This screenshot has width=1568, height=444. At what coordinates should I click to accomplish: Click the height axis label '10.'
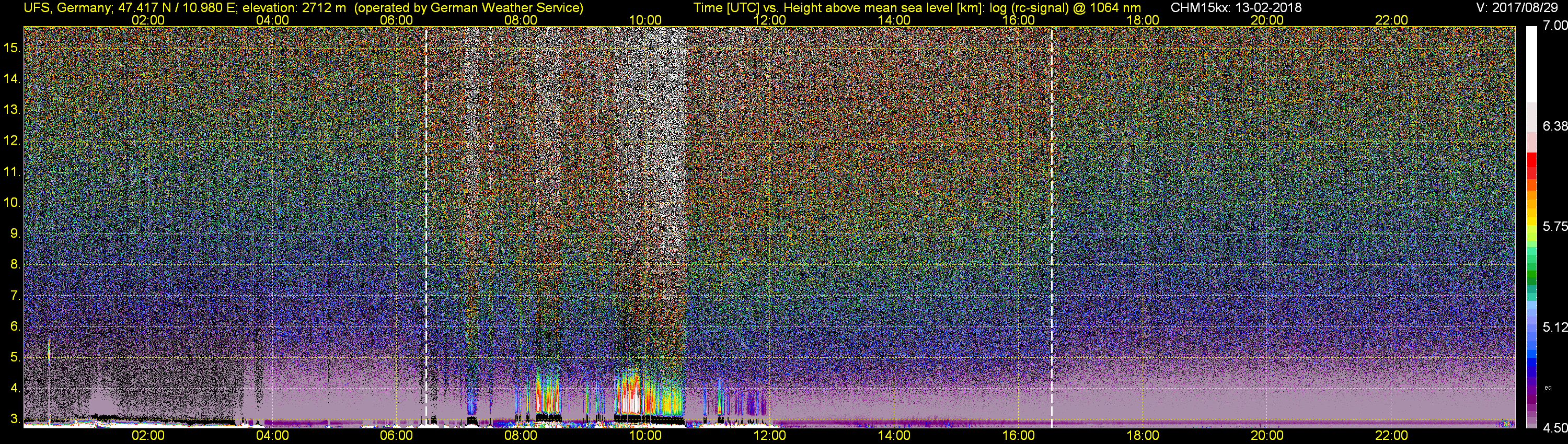pos(12,203)
